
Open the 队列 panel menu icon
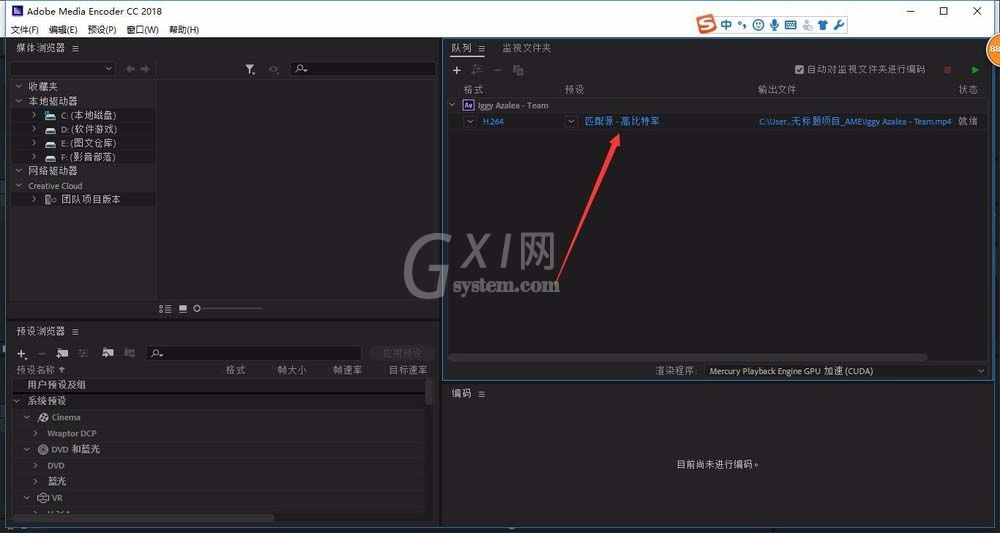tap(482, 48)
